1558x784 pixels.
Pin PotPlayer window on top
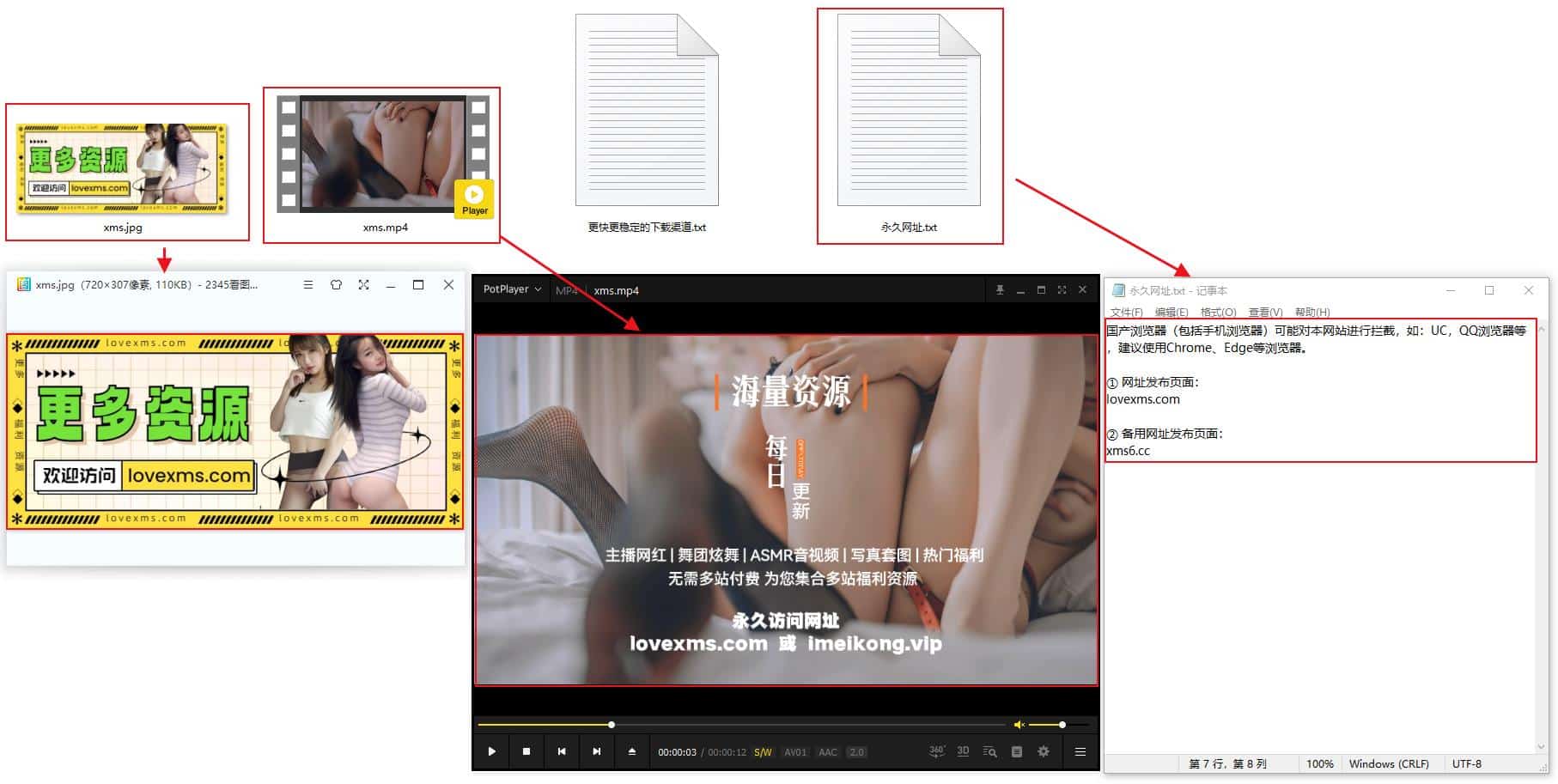(x=1000, y=290)
